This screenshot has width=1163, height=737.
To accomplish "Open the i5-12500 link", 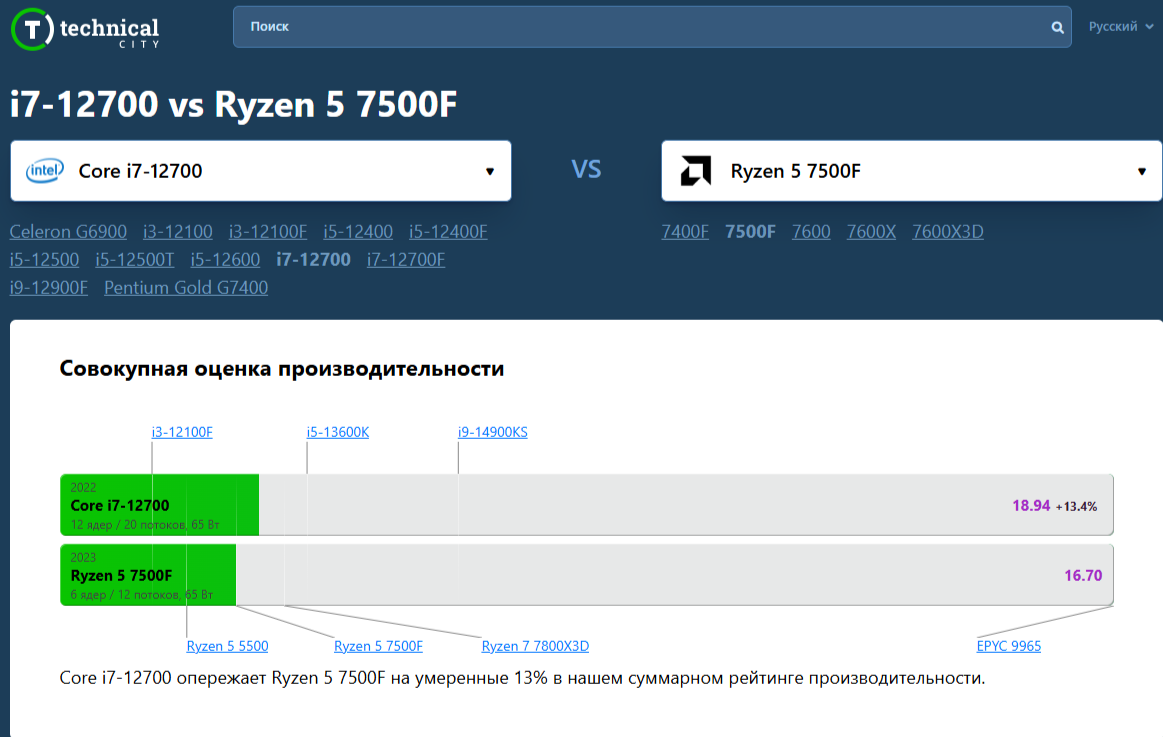I will [x=45, y=260].
